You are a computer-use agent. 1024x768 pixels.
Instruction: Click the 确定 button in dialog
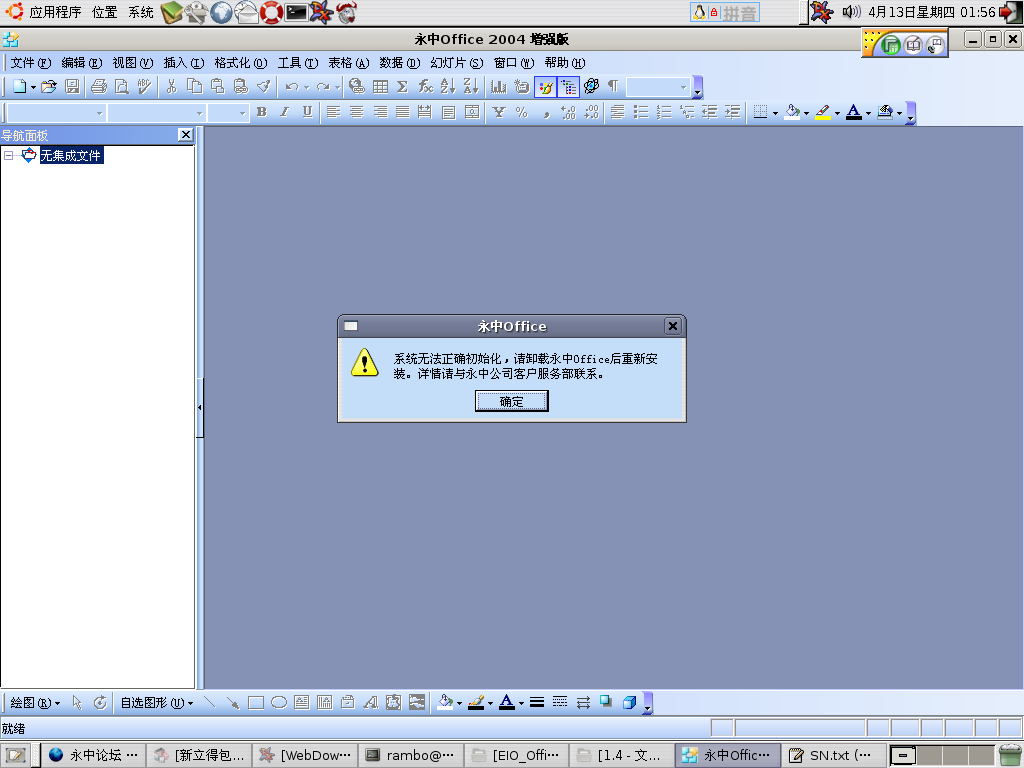tap(511, 402)
